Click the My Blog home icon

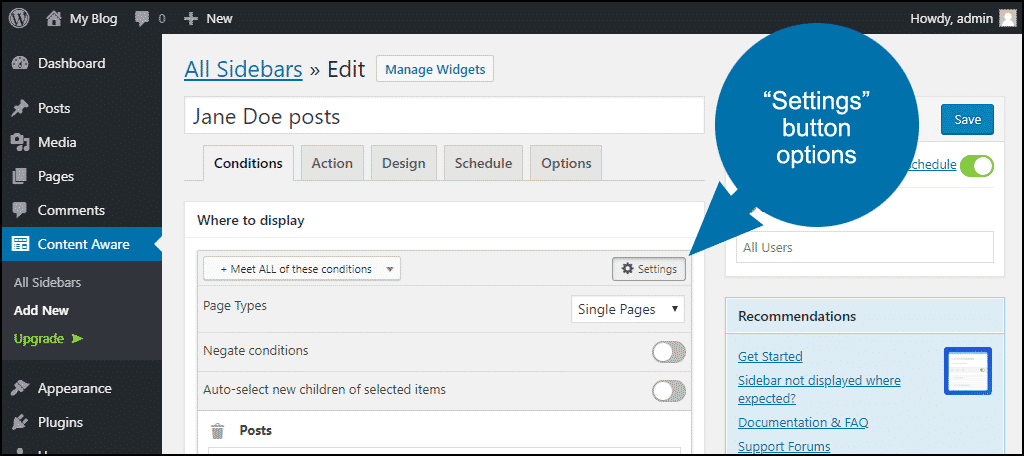tap(54, 19)
